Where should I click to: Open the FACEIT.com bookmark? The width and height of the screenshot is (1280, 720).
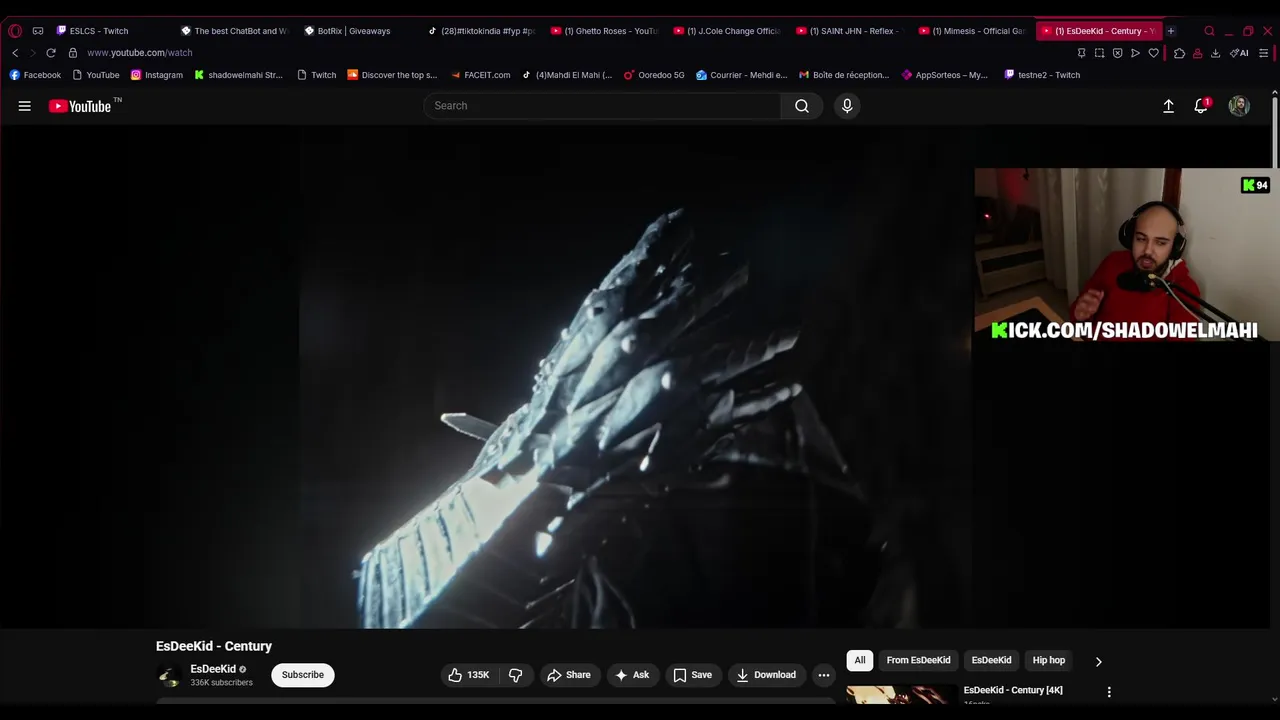[480, 75]
